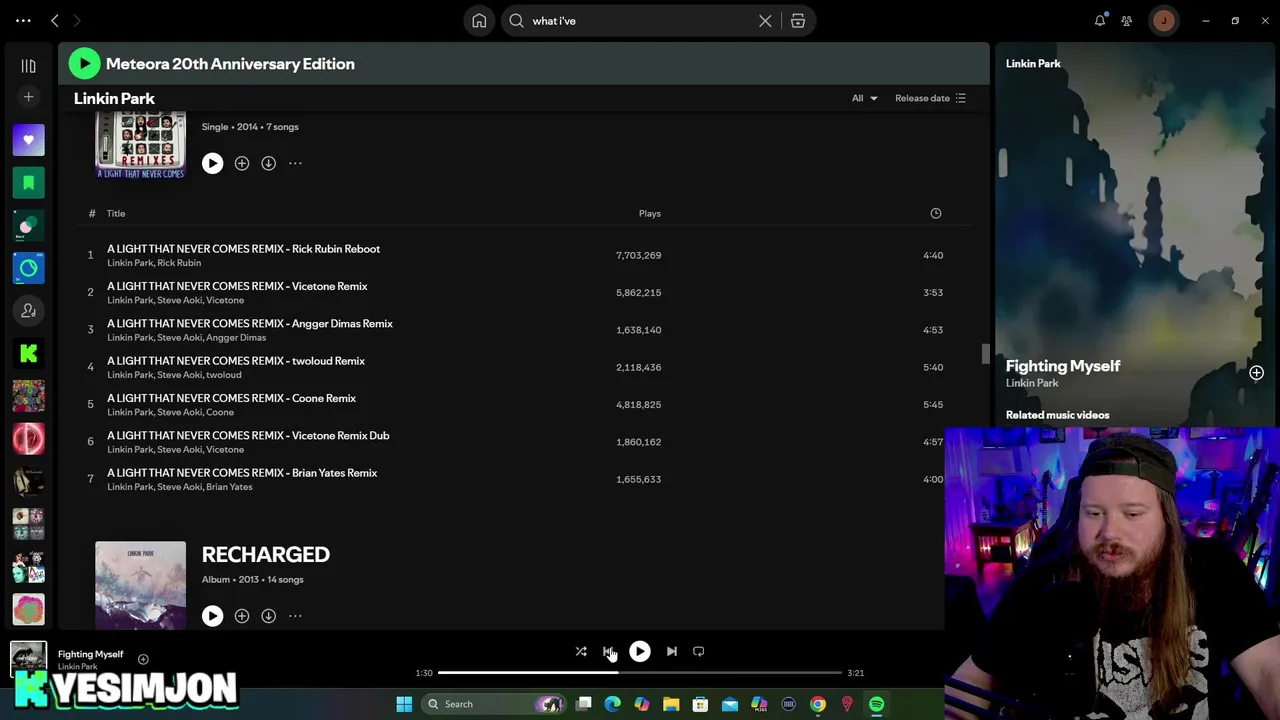Image resolution: width=1280 pixels, height=720 pixels.
Task: Open Microsoft Edge from taskbar
Action: coord(613,704)
